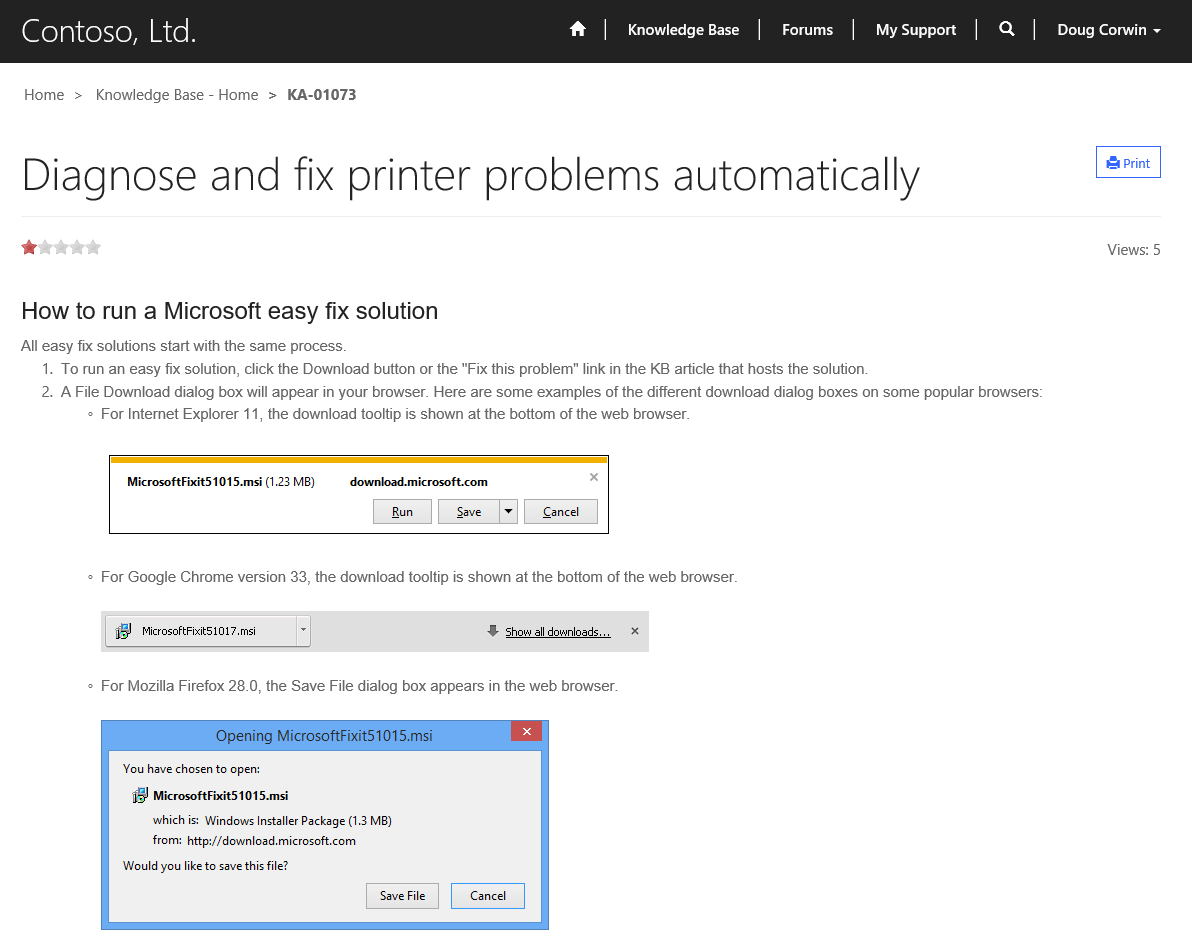Close the IE download bar with X

pos(594,477)
